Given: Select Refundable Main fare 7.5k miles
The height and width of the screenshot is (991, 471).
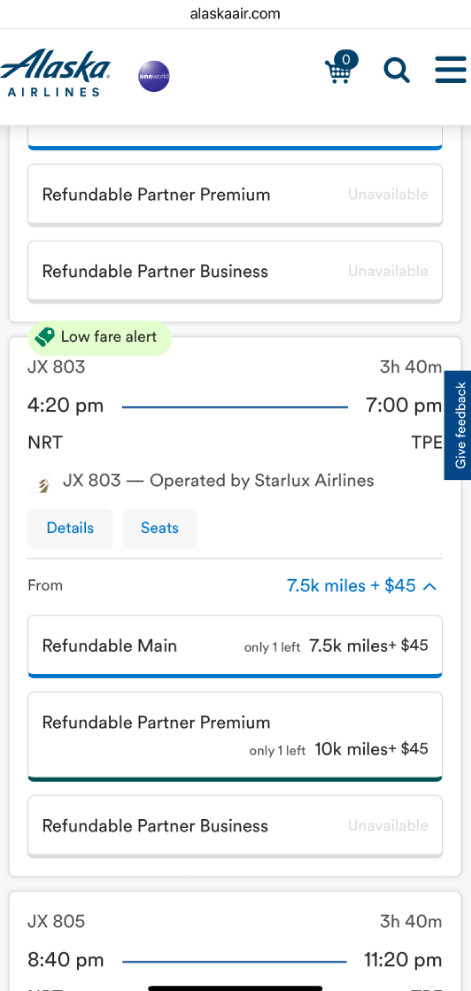Looking at the screenshot, I should coord(235,646).
